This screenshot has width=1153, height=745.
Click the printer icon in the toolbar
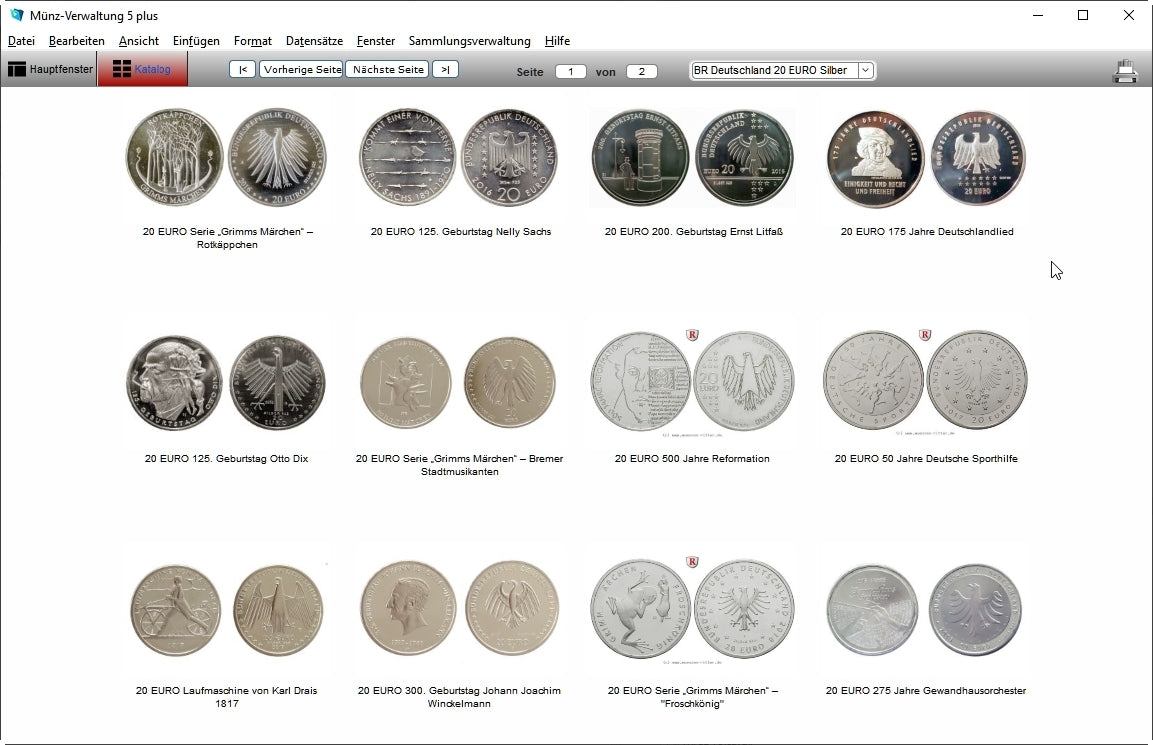(1125, 71)
